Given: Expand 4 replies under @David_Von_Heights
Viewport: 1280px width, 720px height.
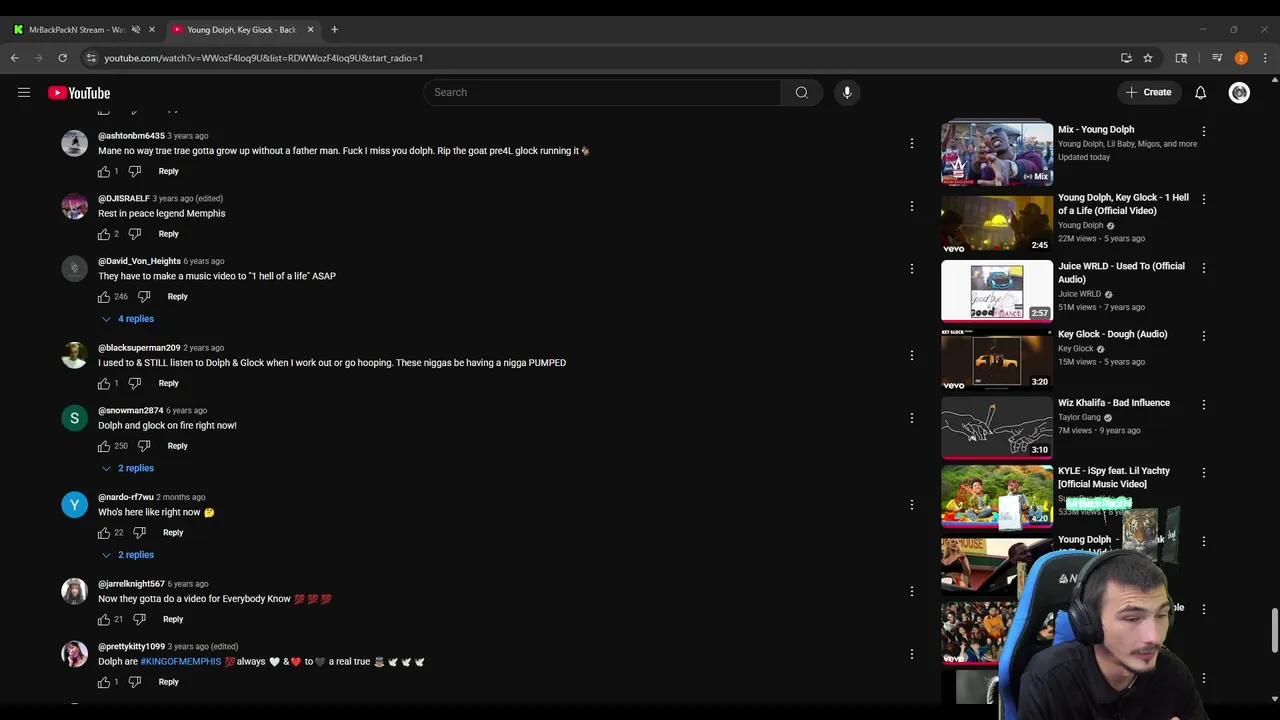Looking at the screenshot, I should (x=127, y=319).
